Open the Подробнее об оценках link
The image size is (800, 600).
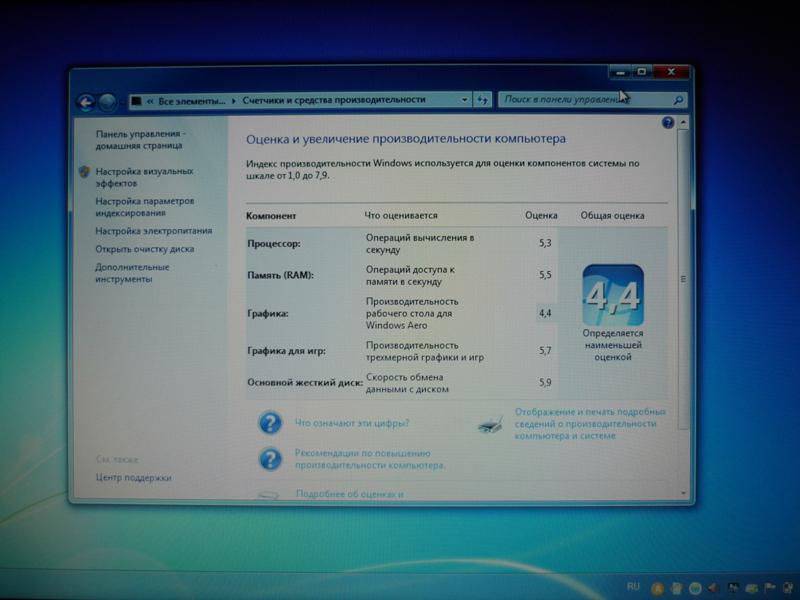pos(350,494)
